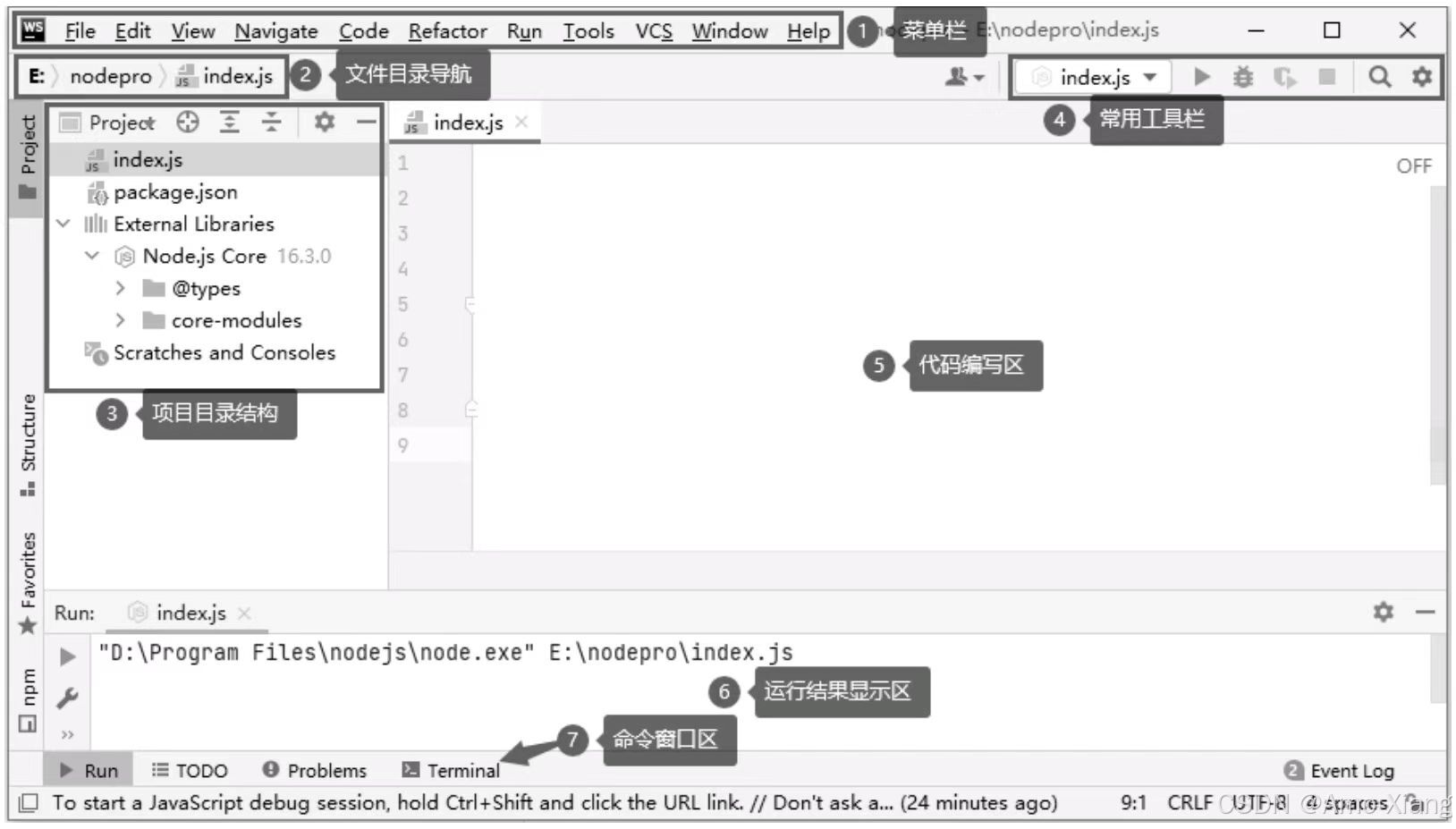Open the Navigate menu

276,31
